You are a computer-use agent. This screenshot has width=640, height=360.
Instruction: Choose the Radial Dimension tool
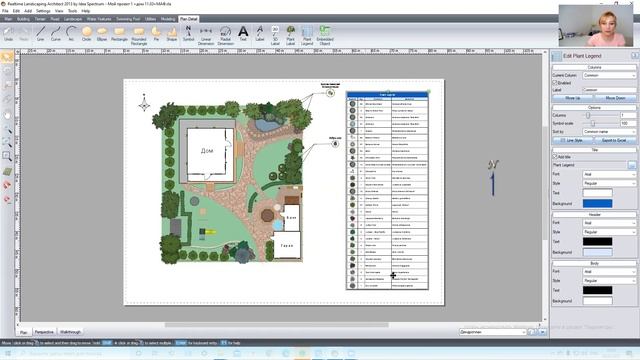coord(225,36)
